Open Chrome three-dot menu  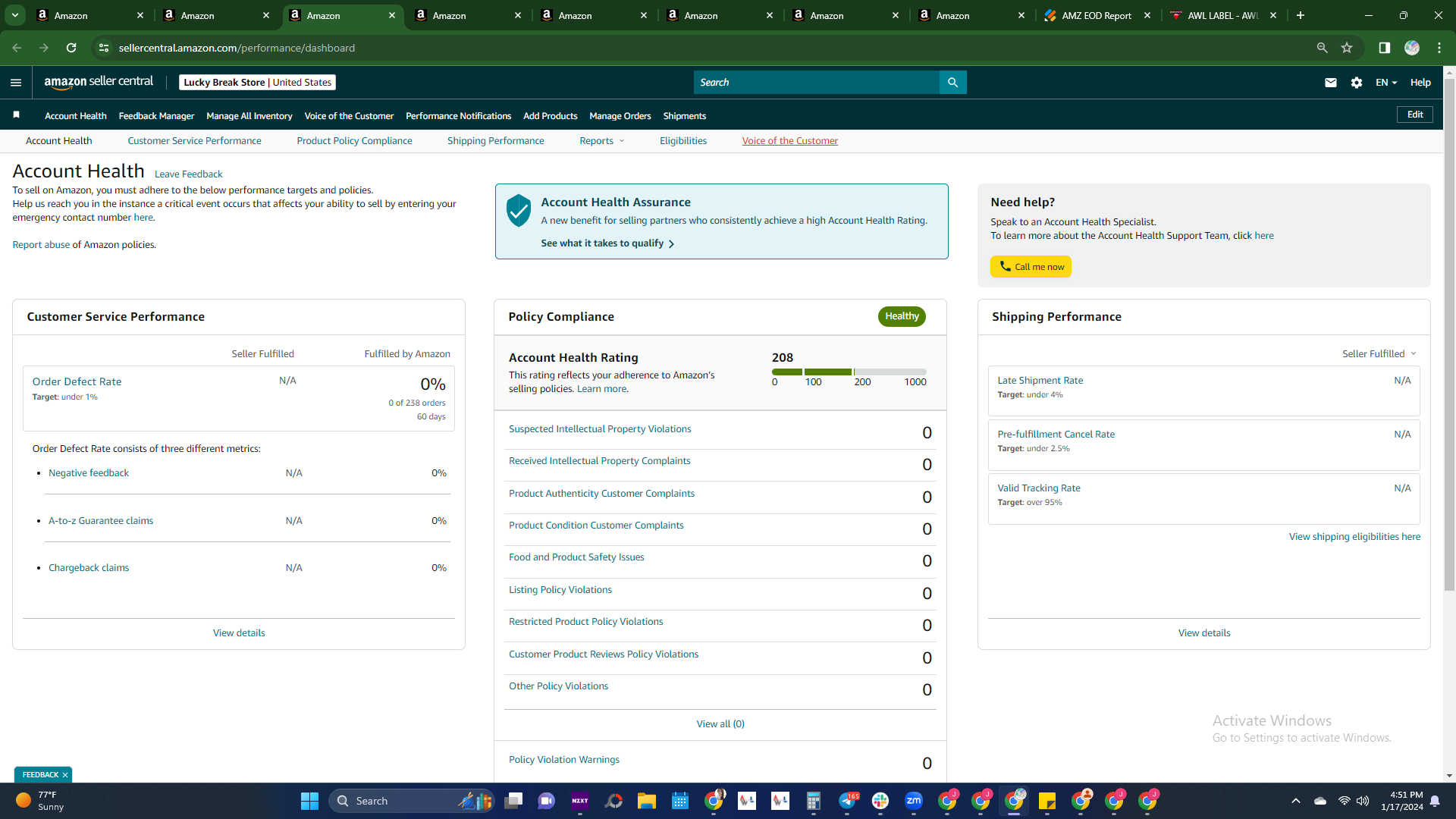click(1439, 48)
